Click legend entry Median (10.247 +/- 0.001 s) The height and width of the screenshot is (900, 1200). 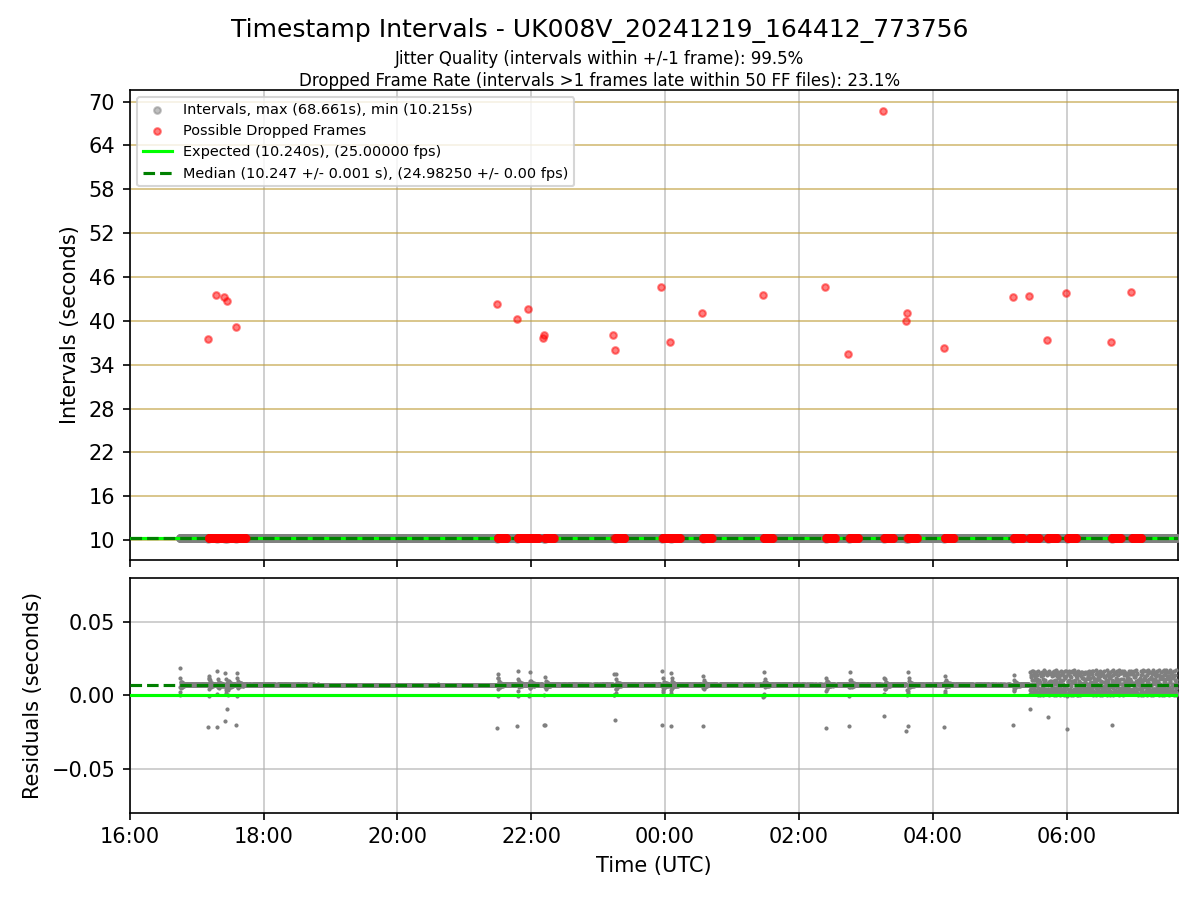[x=375, y=173]
